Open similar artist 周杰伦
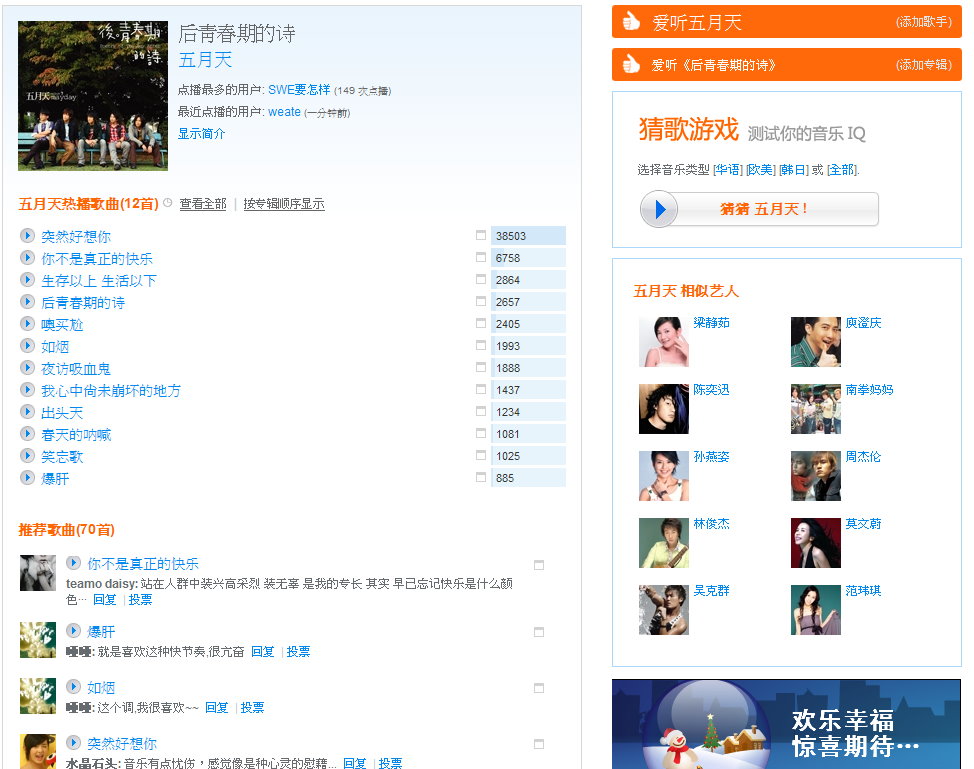The image size is (974, 769). click(x=863, y=457)
